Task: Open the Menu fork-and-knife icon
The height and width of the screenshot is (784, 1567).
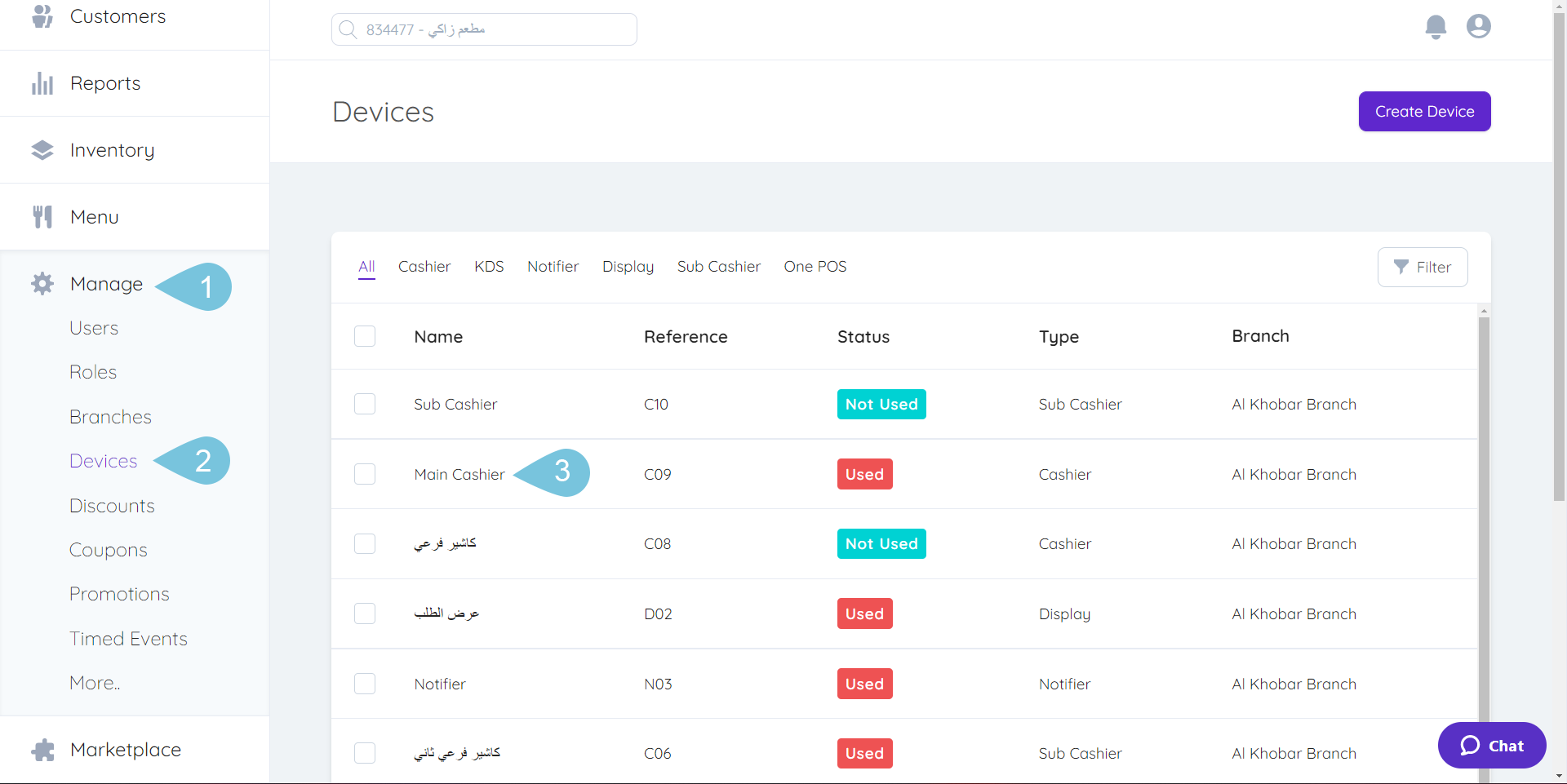Action: 42,216
